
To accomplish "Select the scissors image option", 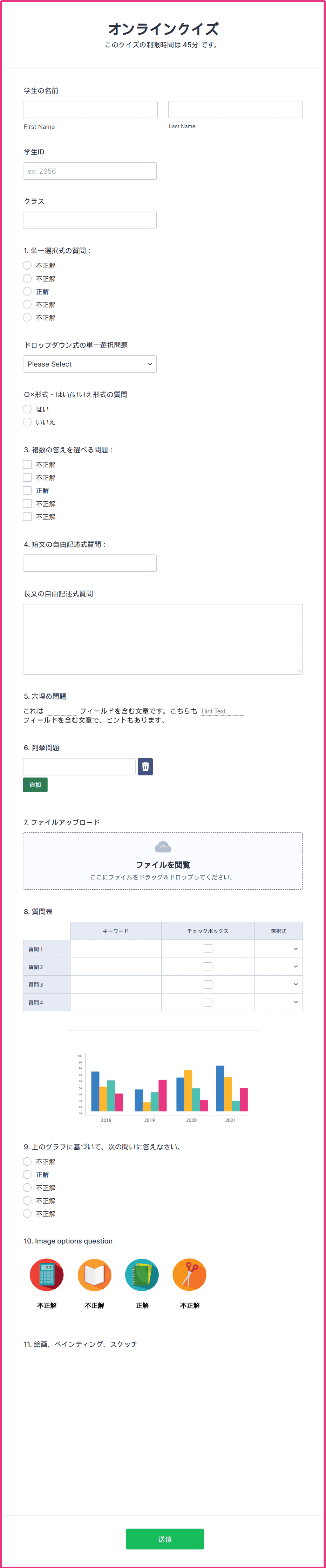I will coord(190,1274).
